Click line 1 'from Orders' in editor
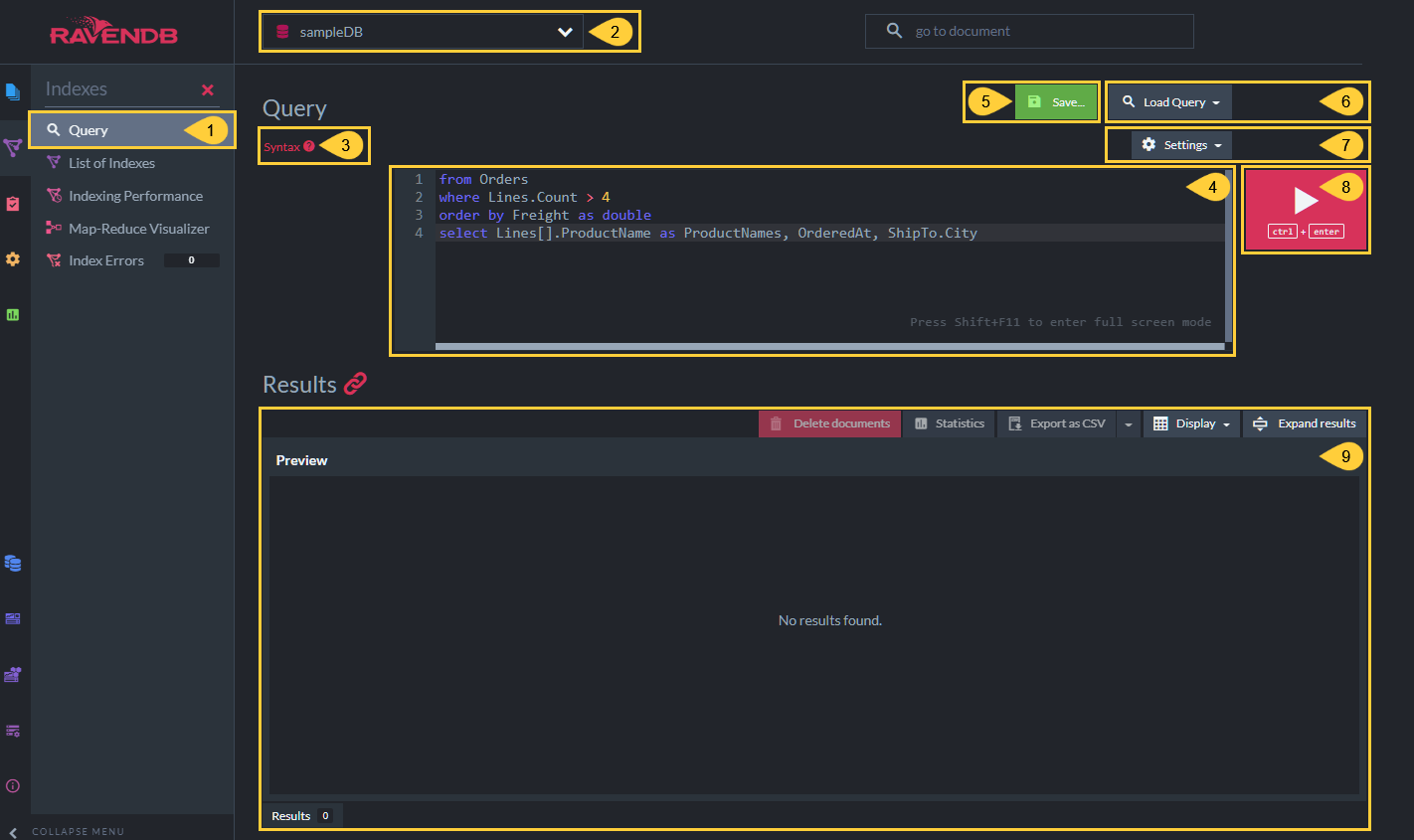The image size is (1414, 840). pos(483,180)
